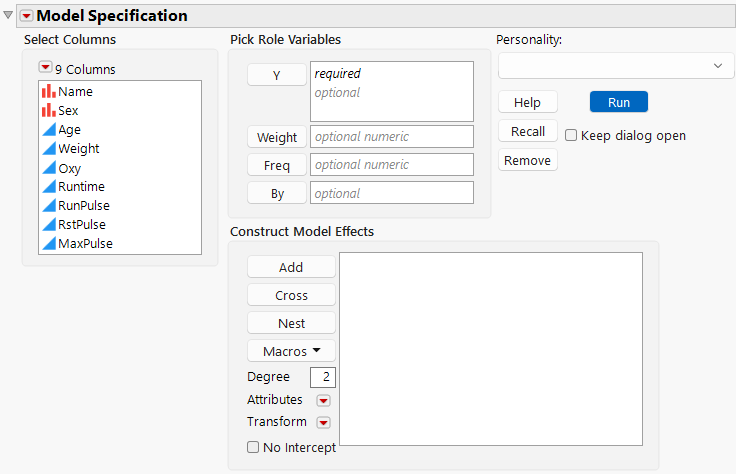This screenshot has width=736, height=474.
Task: Click the red triangle next to Model Specification
Action: (27, 16)
